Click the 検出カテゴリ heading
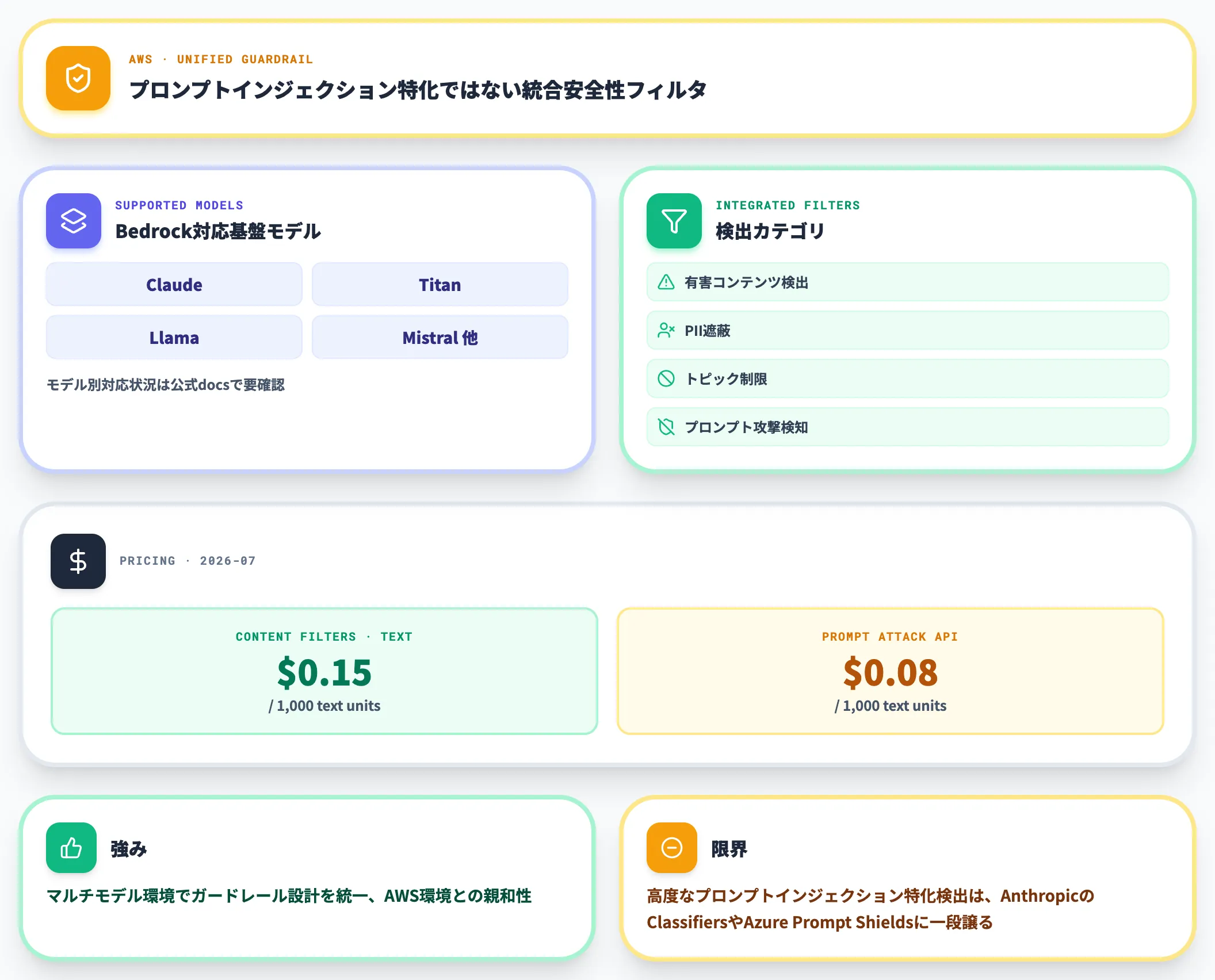Screen dimensions: 1215x980 click(x=770, y=231)
